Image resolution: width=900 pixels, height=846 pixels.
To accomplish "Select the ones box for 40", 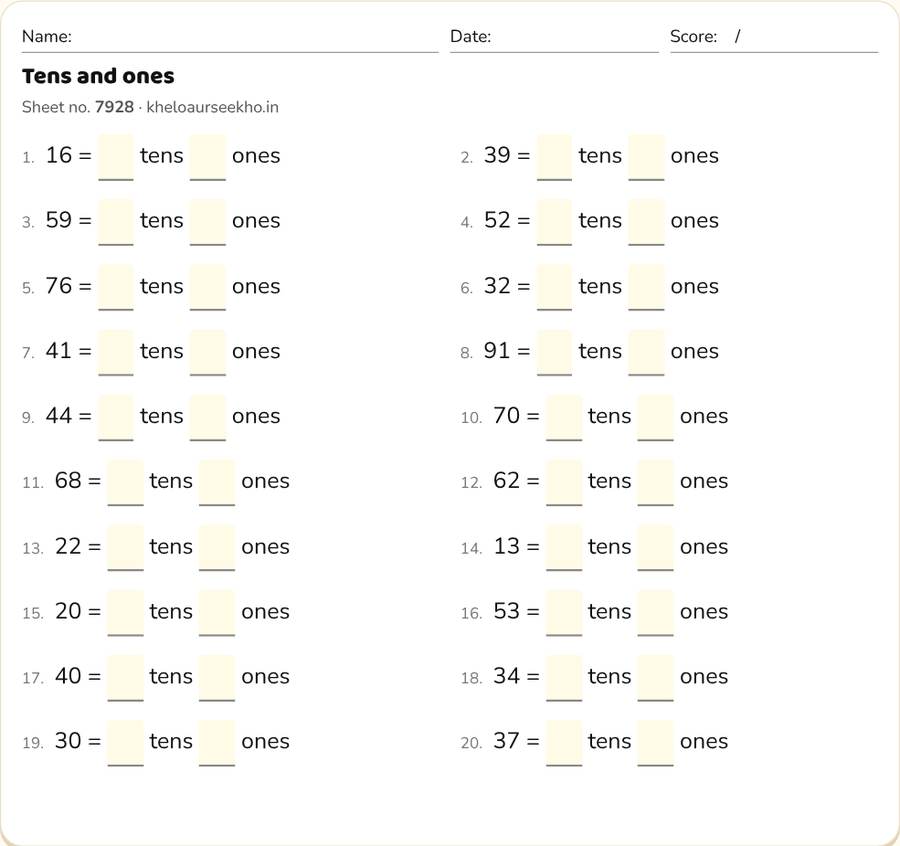I will click(x=217, y=678).
